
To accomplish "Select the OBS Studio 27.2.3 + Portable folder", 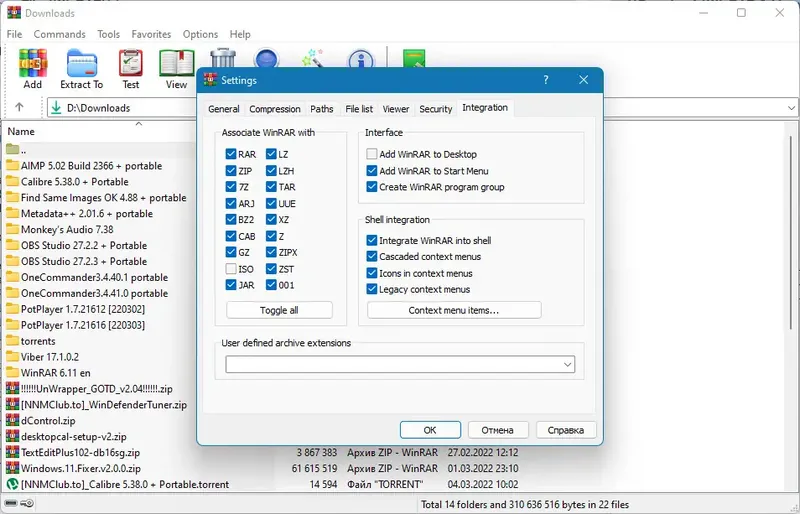I will click(x=77, y=261).
